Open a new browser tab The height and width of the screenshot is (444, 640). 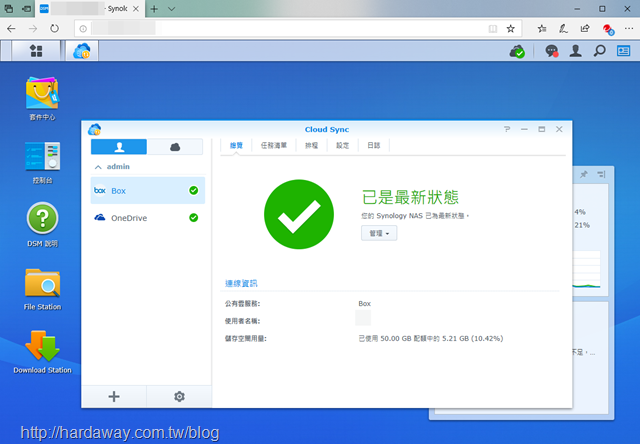pyautogui.click(x=154, y=9)
